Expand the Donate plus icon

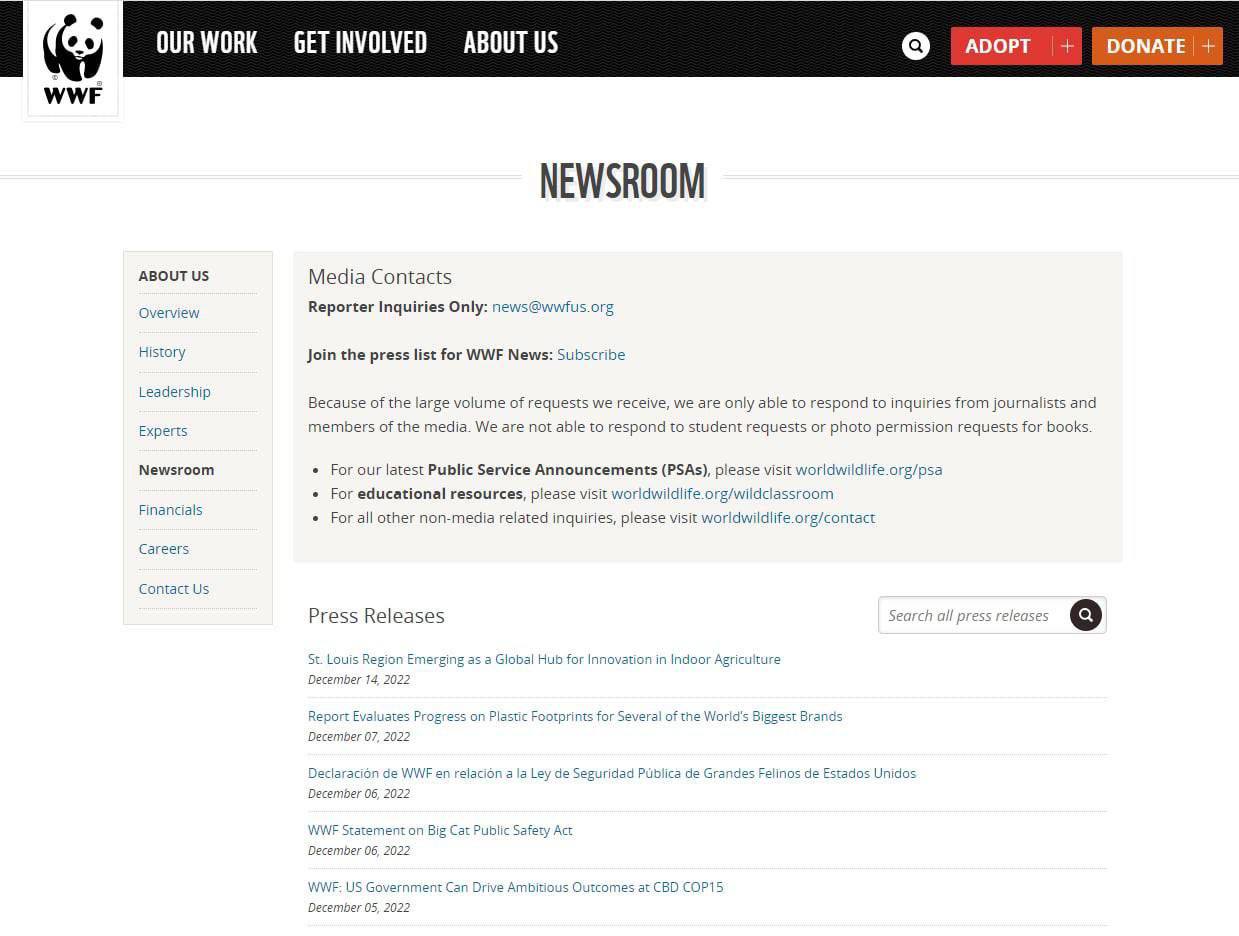[1208, 46]
